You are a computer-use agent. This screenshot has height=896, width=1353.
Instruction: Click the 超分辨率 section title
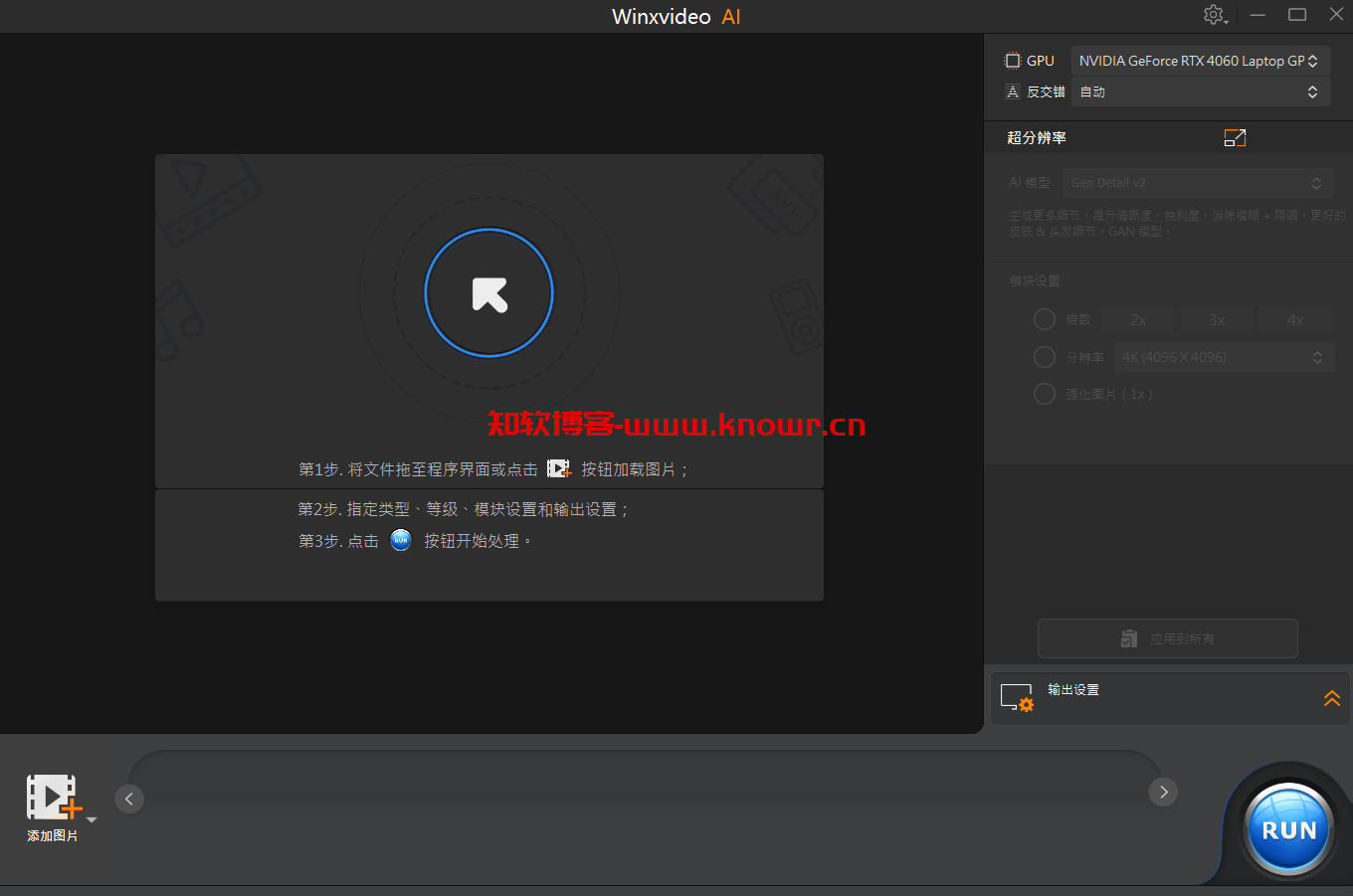point(1037,137)
